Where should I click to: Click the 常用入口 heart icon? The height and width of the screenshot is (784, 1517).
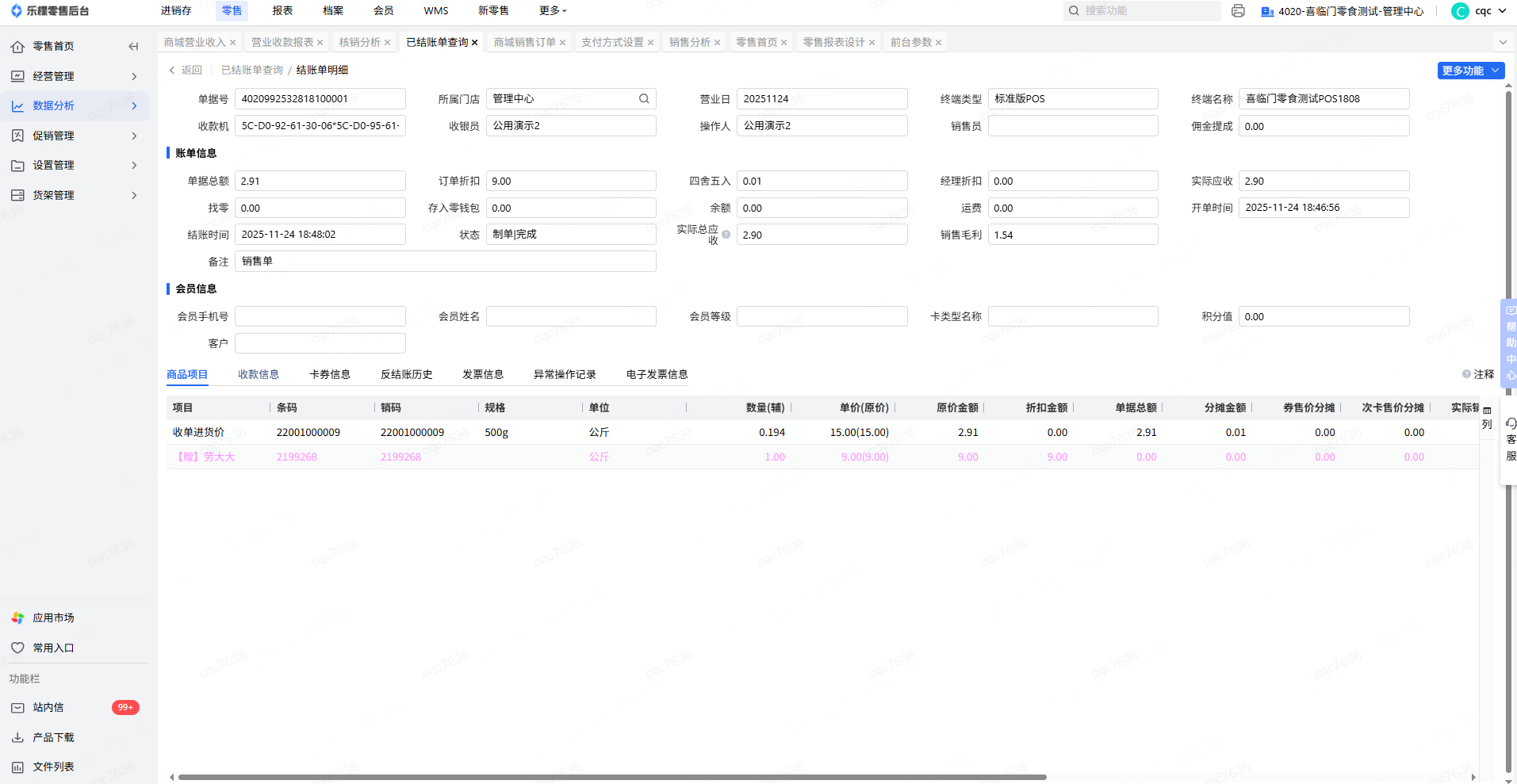pos(17,648)
